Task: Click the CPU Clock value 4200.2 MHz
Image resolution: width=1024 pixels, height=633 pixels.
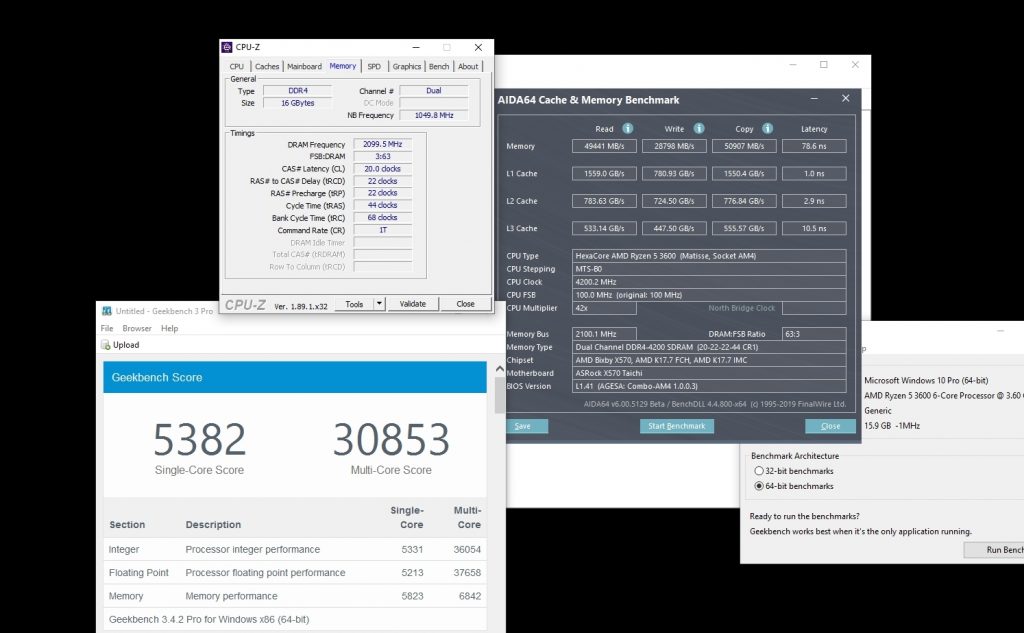Action: (x=709, y=282)
